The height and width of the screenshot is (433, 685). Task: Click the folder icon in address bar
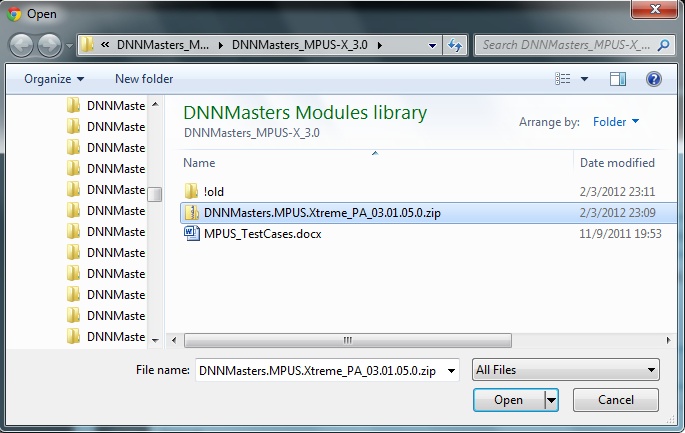[87, 45]
